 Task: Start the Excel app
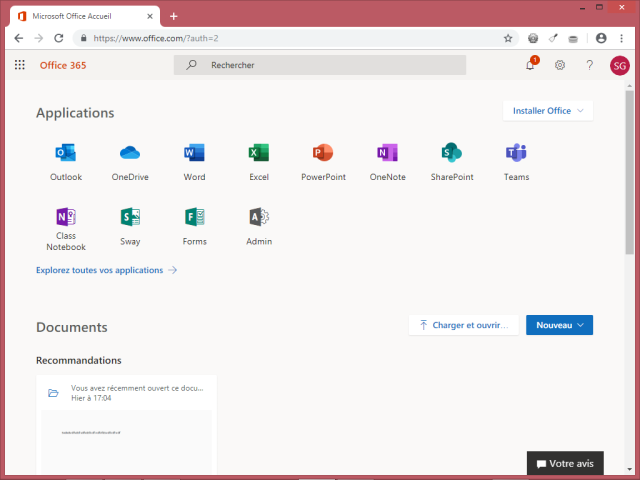259,153
